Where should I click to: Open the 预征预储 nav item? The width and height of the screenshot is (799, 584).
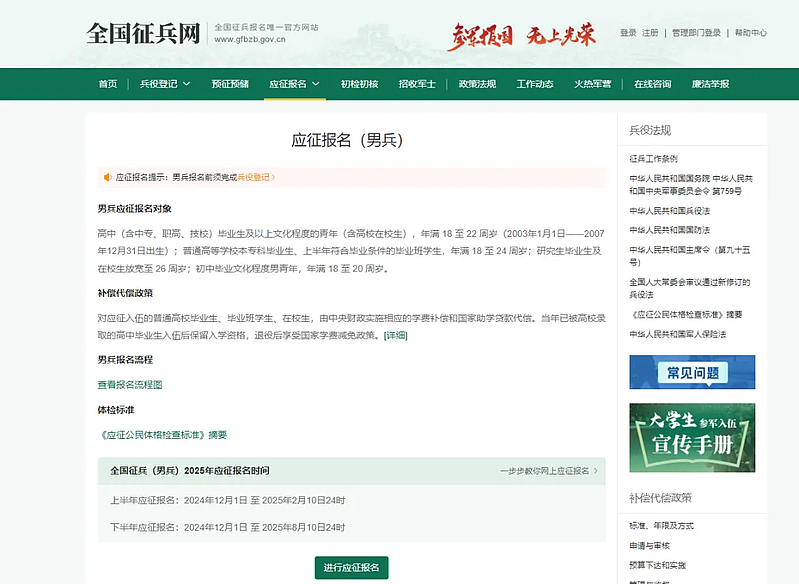[x=230, y=84]
